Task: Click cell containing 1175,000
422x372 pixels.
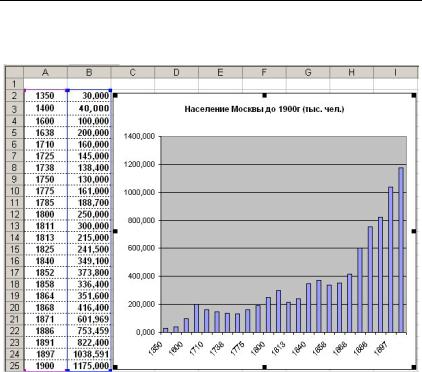Action: pos(89,366)
